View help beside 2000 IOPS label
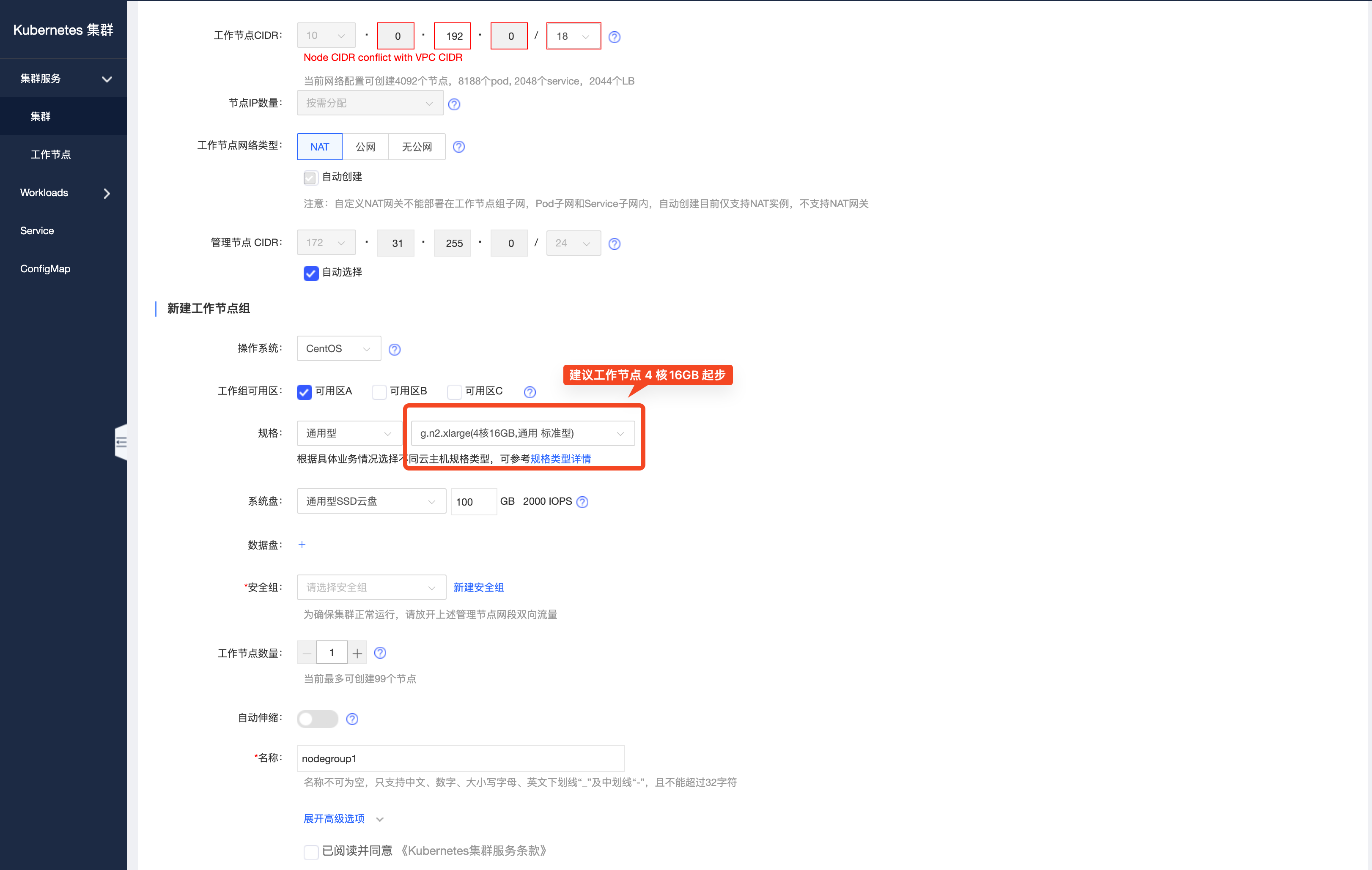Screen dimensions: 1372x870 (582, 502)
